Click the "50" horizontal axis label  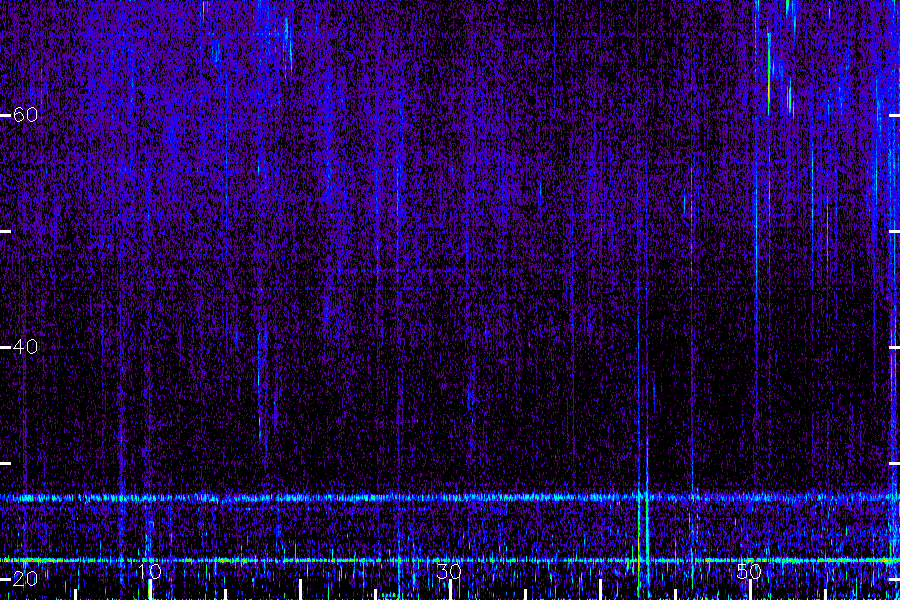tap(750, 571)
